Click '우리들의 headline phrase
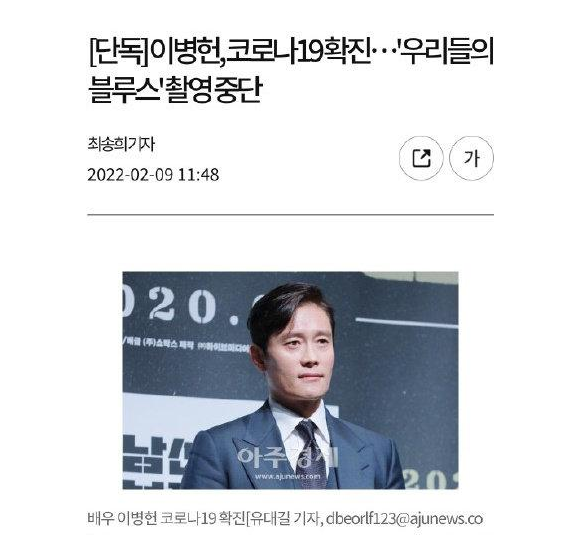569x558 pixels. [446, 52]
